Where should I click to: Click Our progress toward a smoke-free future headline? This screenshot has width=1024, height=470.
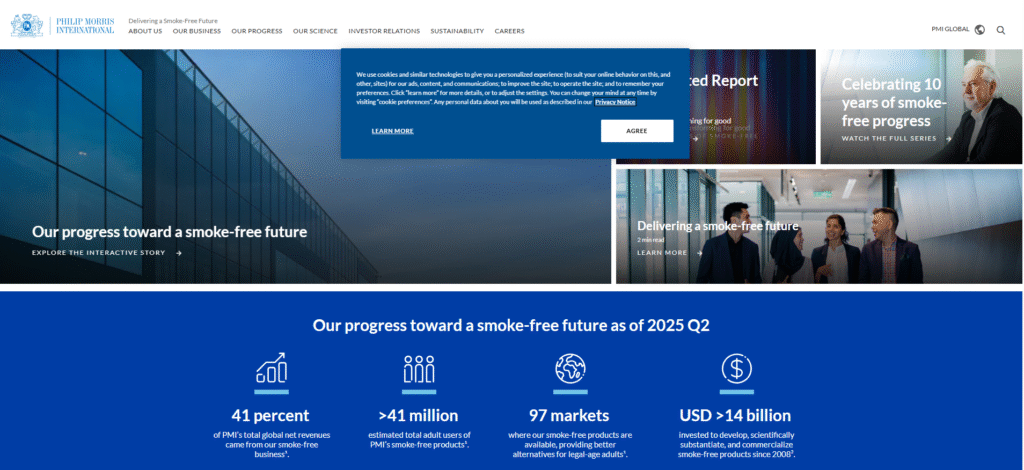[169, 232]
